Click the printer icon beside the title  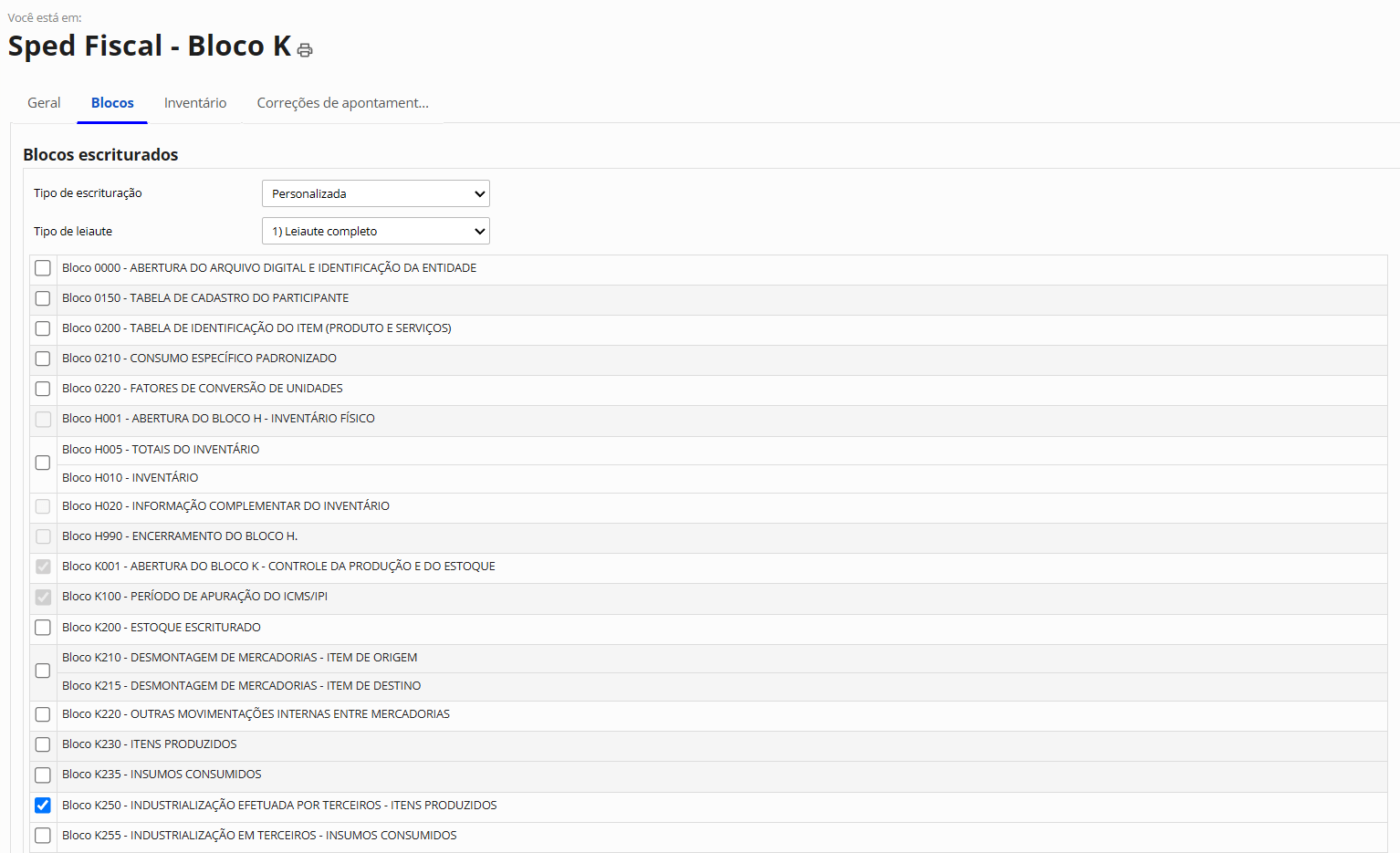click(305, 50)
